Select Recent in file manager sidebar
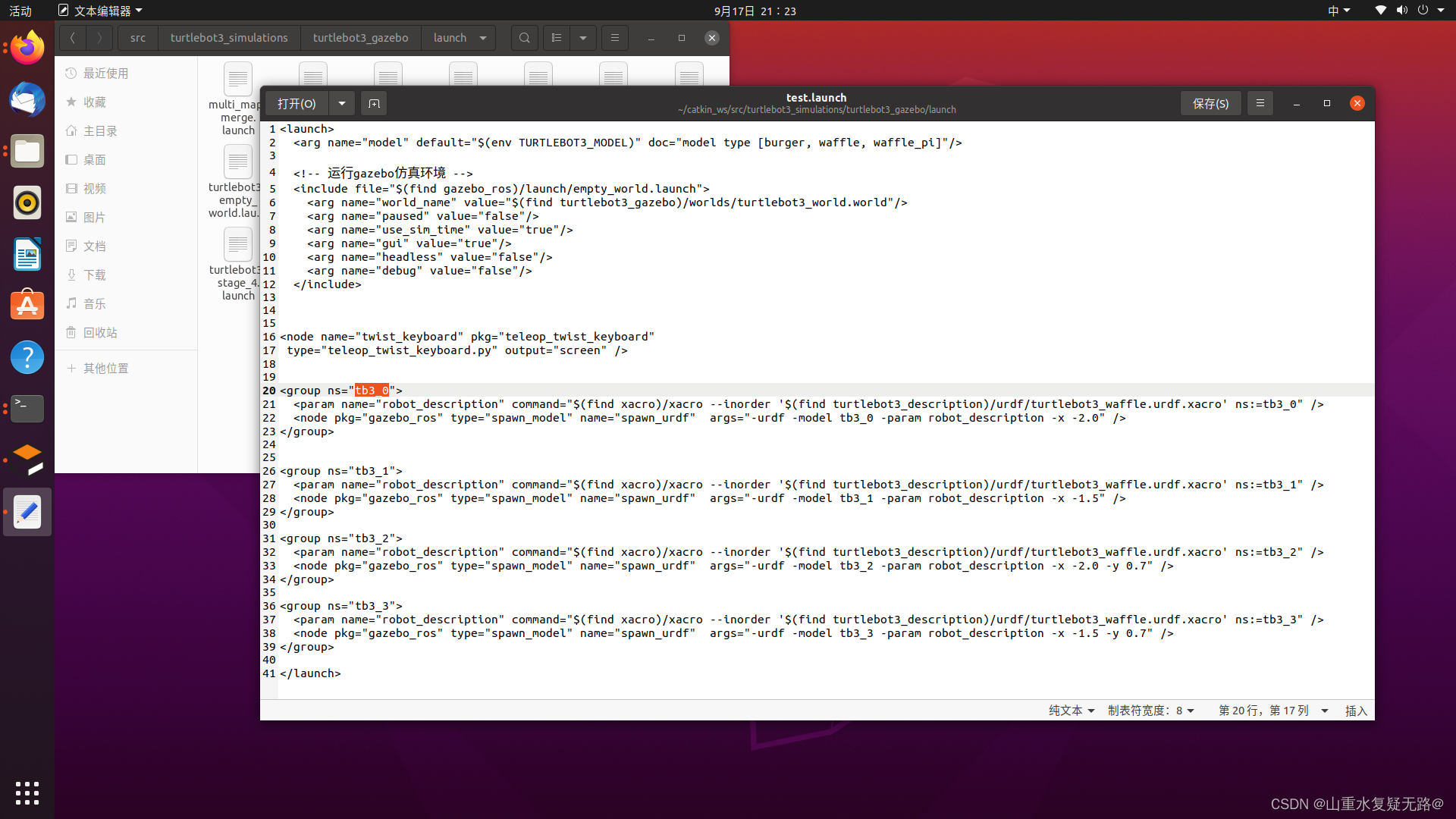Viewport: 1456px width, 819px height. click(x=126, y=74)
